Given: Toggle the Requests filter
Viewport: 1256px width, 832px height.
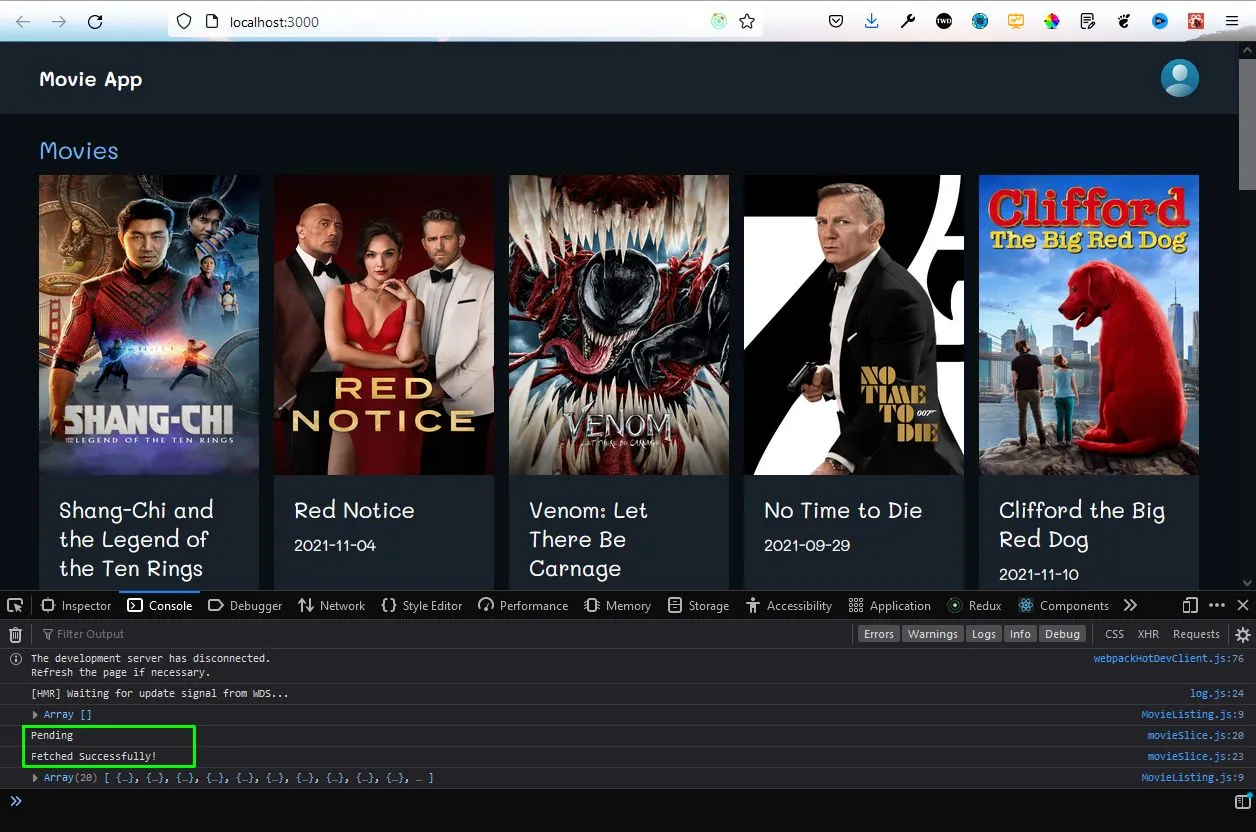Looking at the screenshot, I should point(1196,634).
